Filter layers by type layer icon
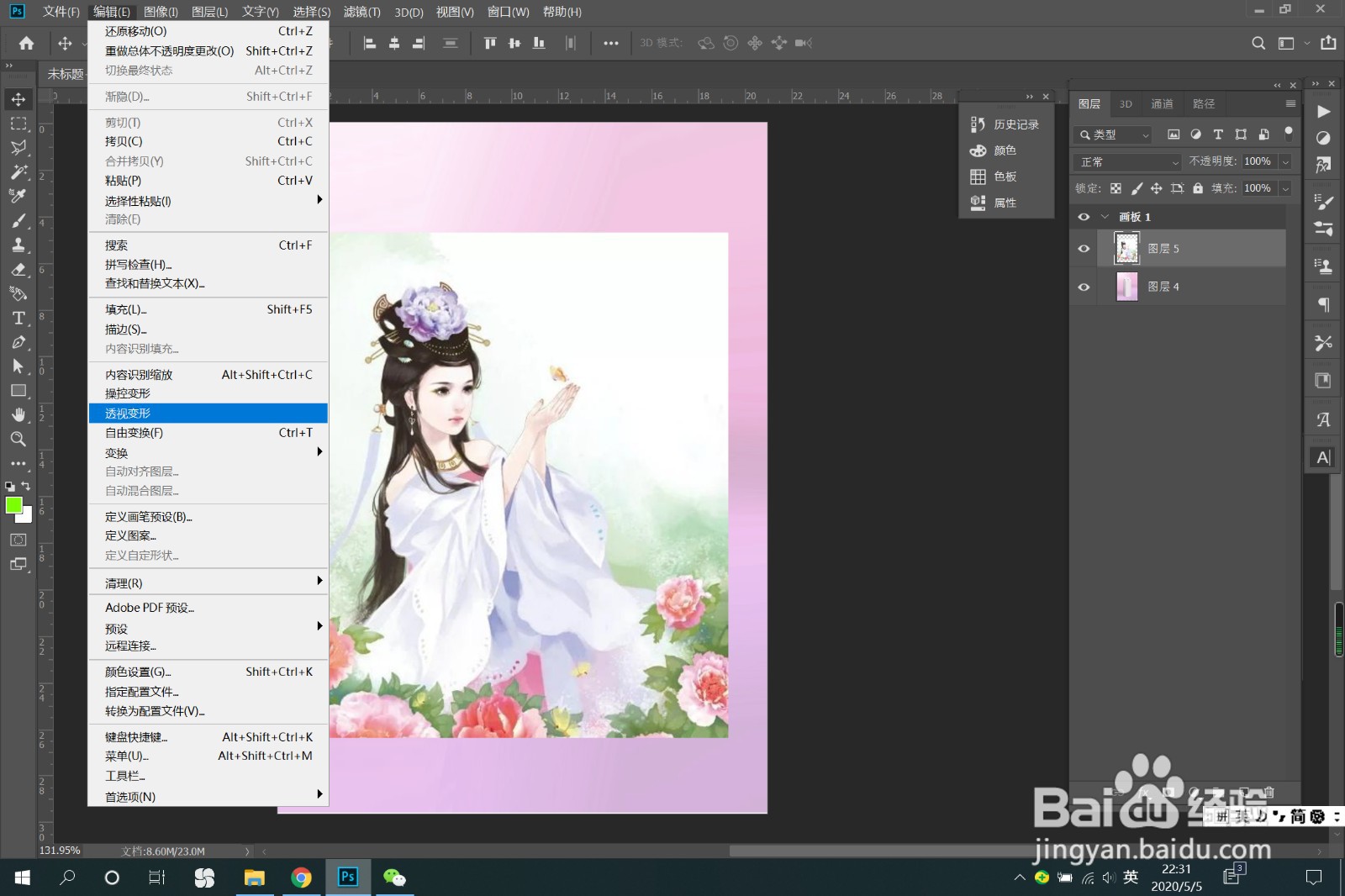Screen dimensions: 1345x896 click(x=1218, y=134)
